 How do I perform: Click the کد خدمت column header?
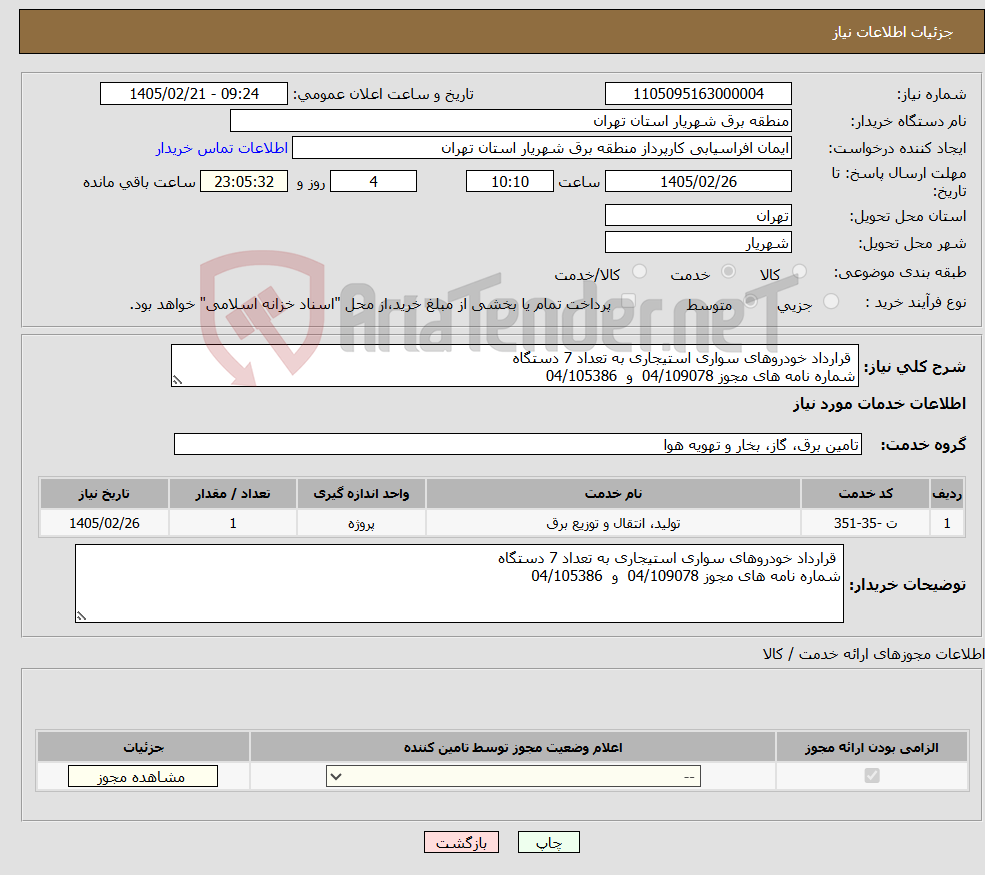(x=865, y=494)
